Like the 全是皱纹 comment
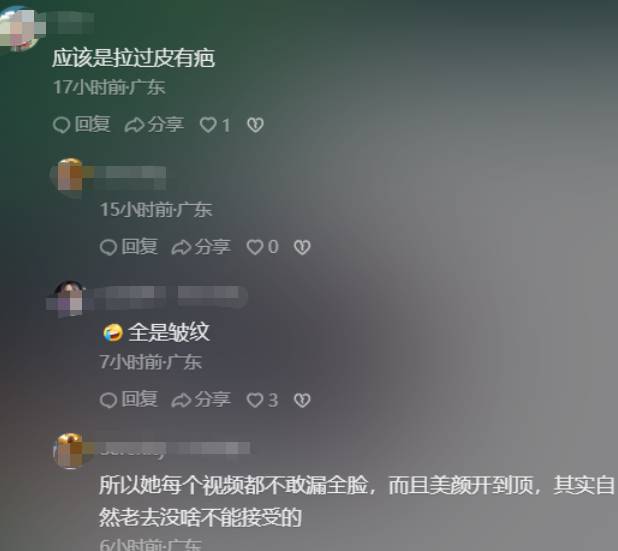618x551 pixels. click(262, 400)
